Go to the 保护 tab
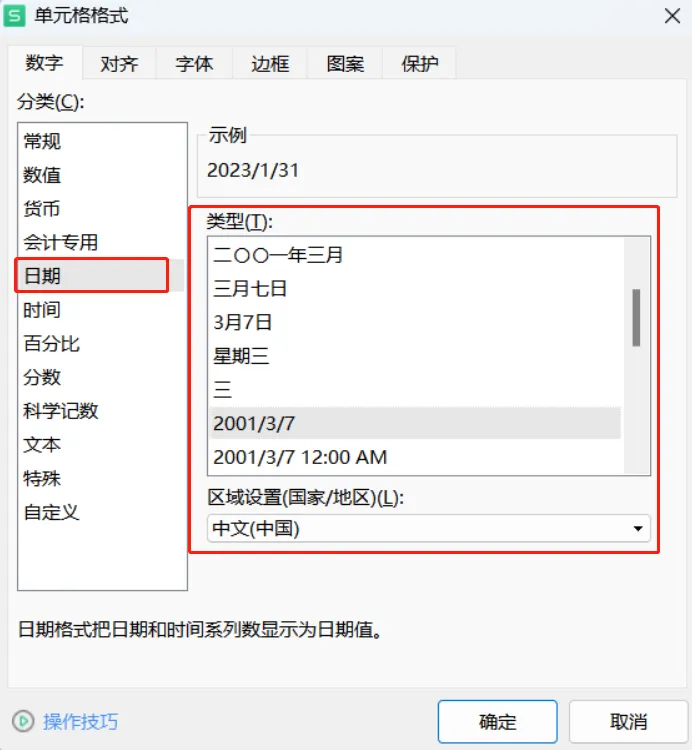692x750 pixels. point(419,63)
